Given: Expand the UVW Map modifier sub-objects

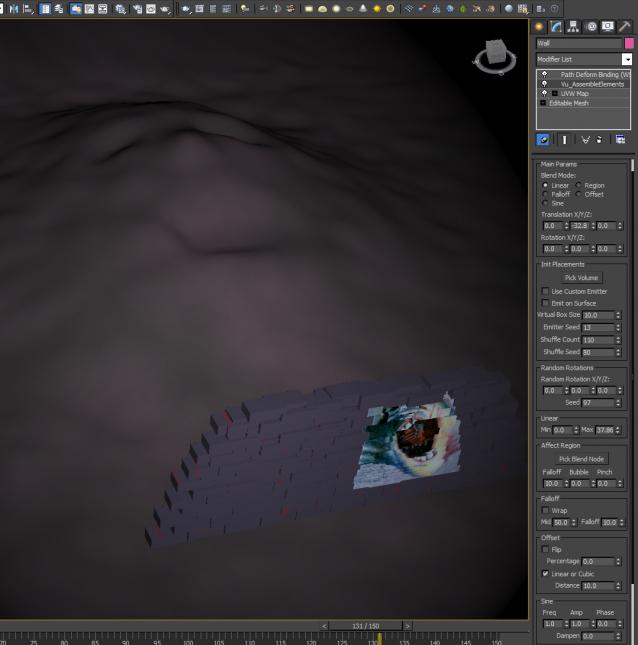Looking at the screenshot, I should 555,93.
